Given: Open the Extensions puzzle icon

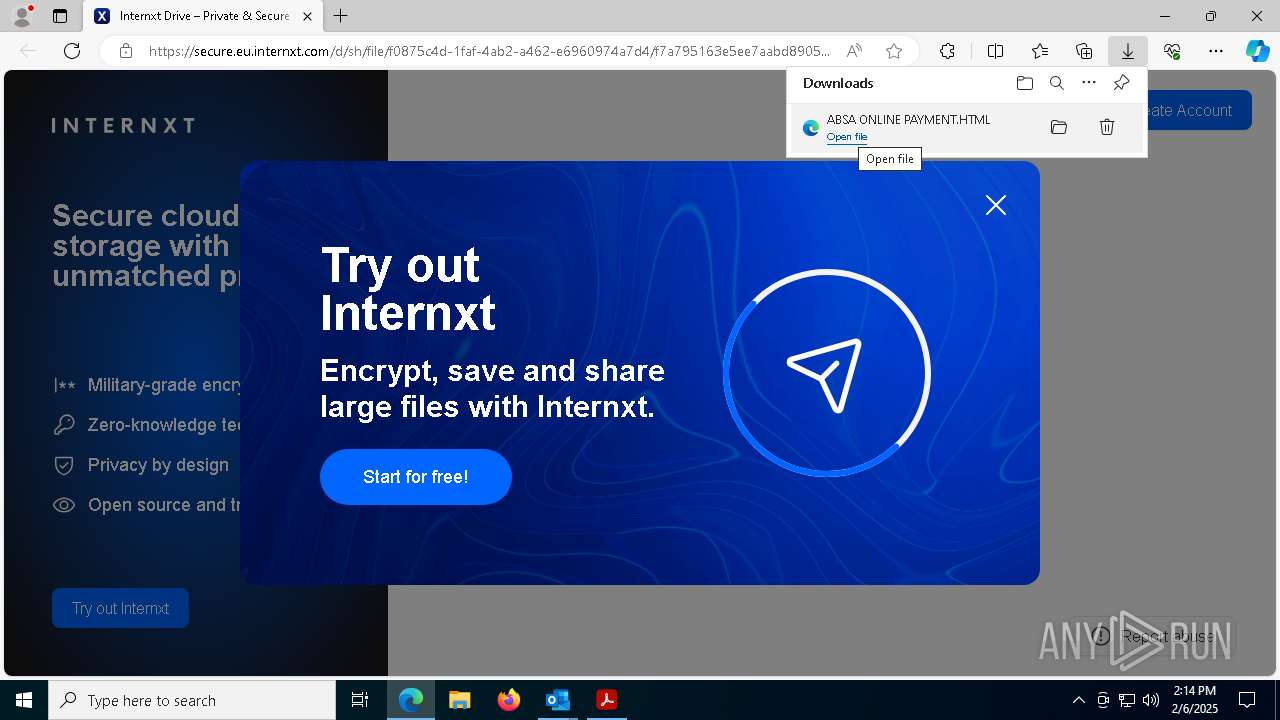Looking at the screenshot, I should [947, 51].
